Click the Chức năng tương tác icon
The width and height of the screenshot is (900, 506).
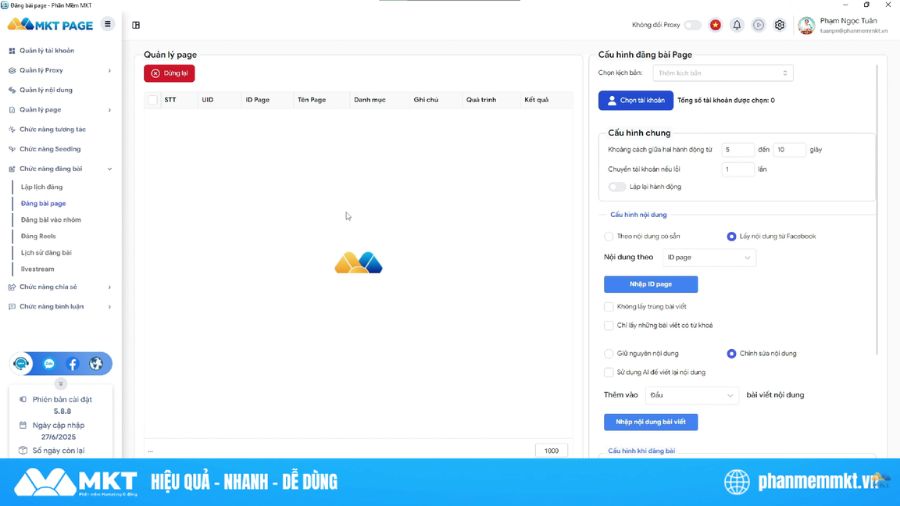click(x=12, y=129)
